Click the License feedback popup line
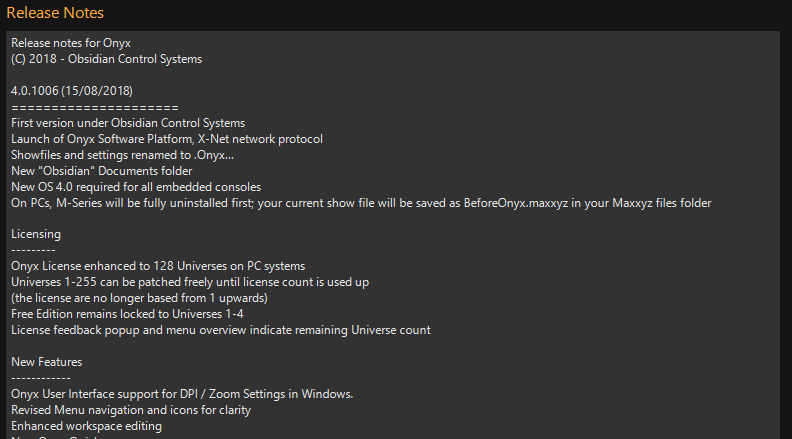 click(x=221, y=330)
